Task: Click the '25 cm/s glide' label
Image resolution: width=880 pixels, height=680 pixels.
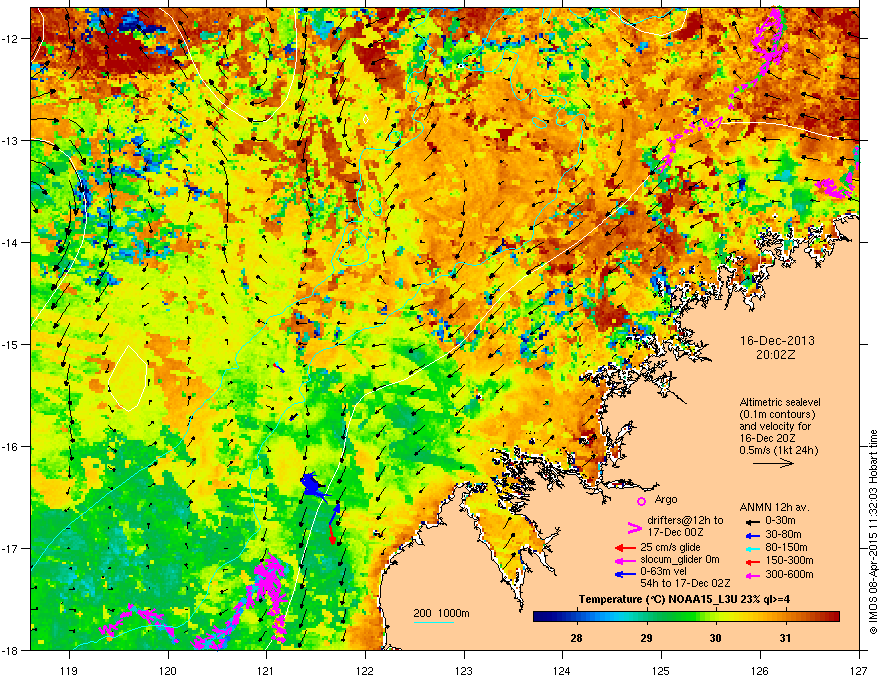Action: 671,547
